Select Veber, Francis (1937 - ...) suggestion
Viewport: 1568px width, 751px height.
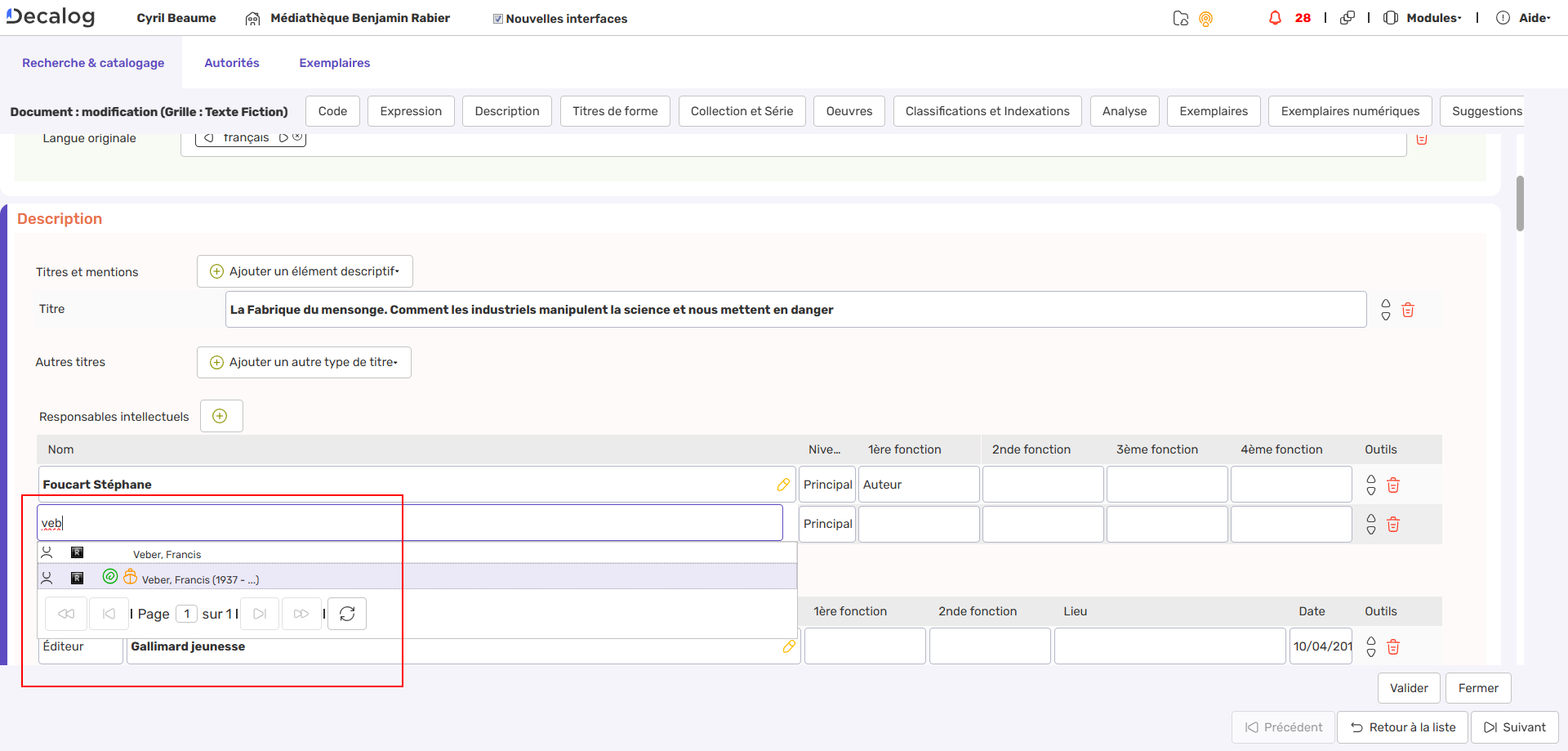(200, 579)
